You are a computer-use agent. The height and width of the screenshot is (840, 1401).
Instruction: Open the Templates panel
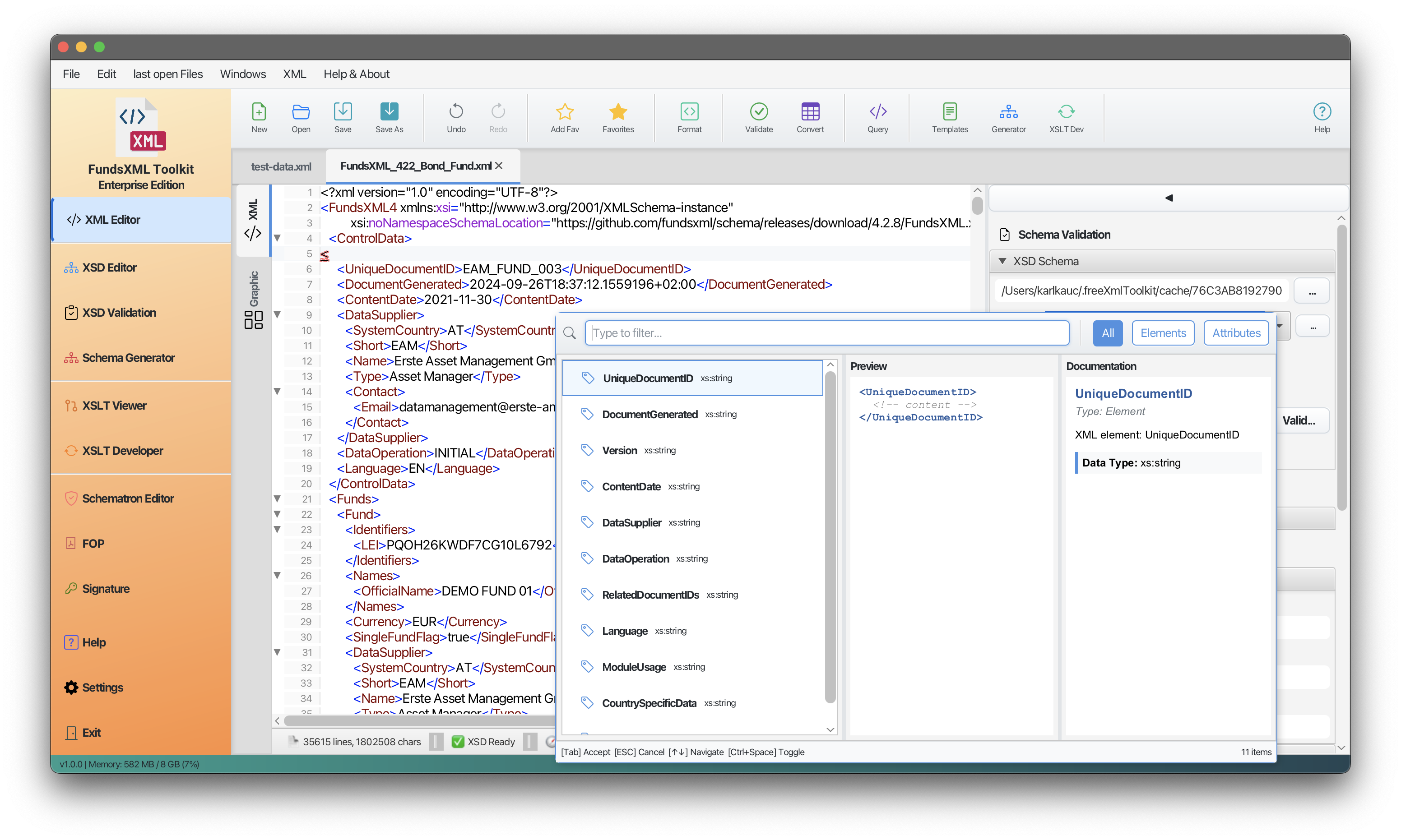click(950, 117)
